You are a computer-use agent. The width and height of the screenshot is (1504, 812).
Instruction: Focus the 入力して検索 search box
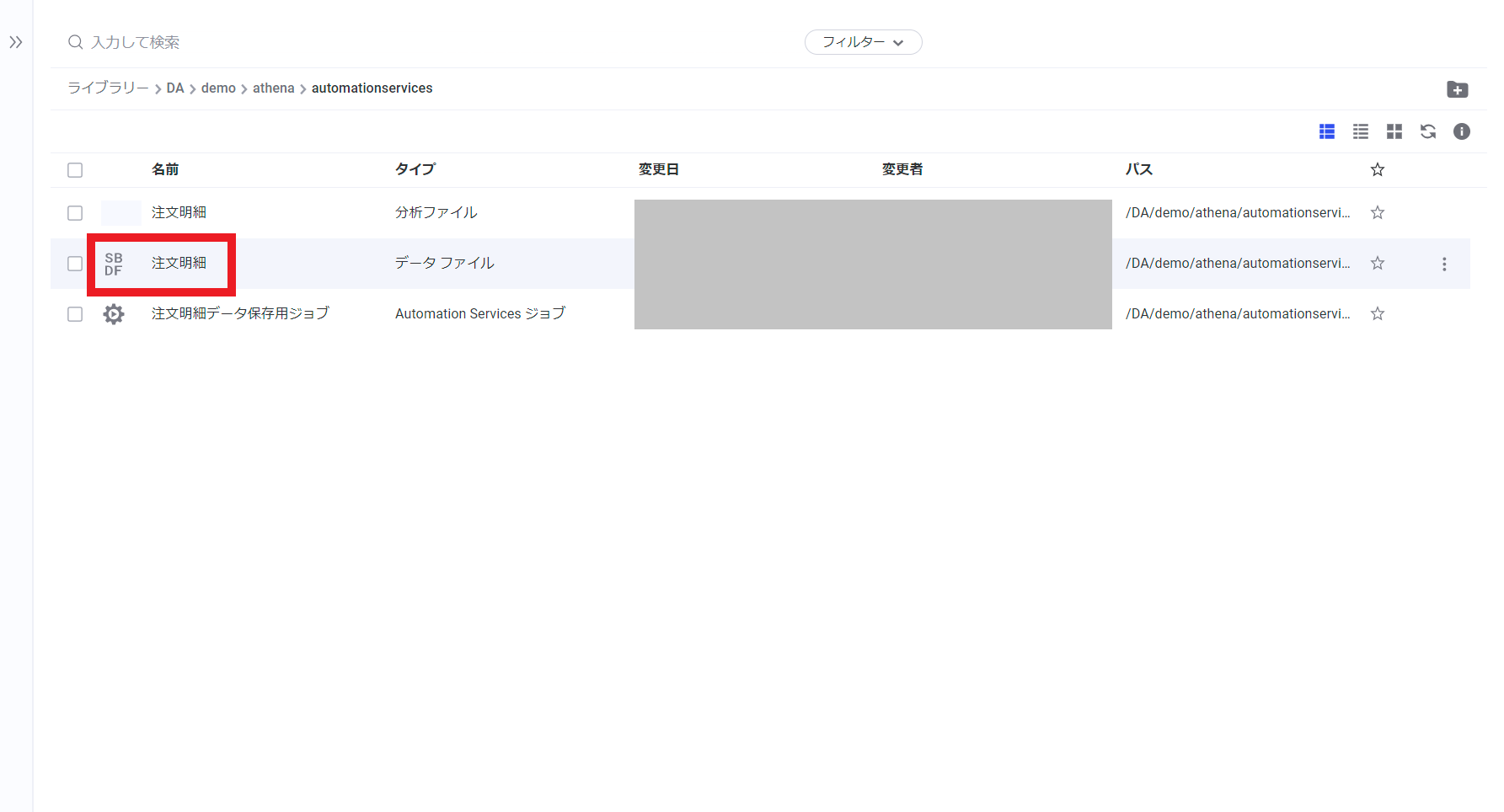(135, 42)
